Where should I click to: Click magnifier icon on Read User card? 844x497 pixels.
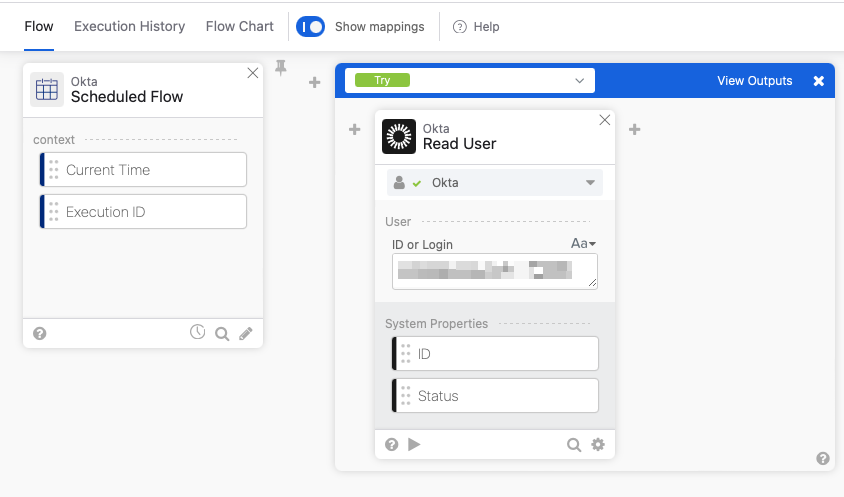[x=574, y=445]
